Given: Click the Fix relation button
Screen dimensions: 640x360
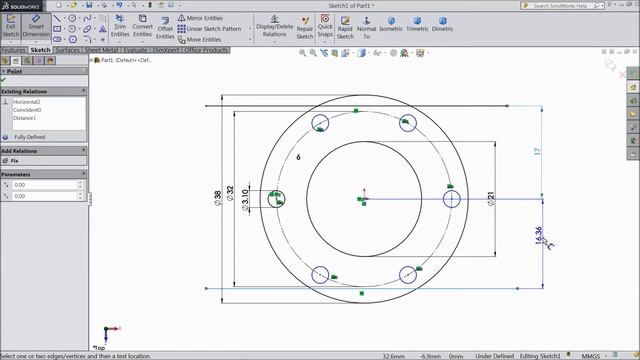Looking at the screenshot, I should (x=11, y=161).
